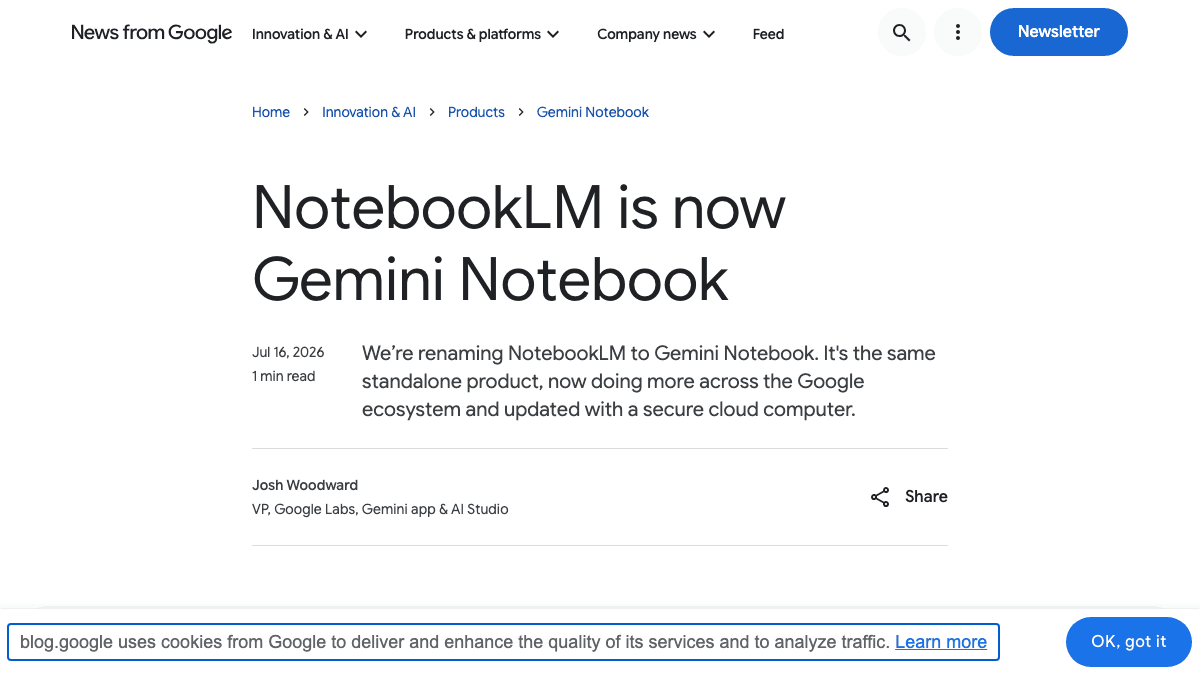Go to Home breadcrumb link

271,112
